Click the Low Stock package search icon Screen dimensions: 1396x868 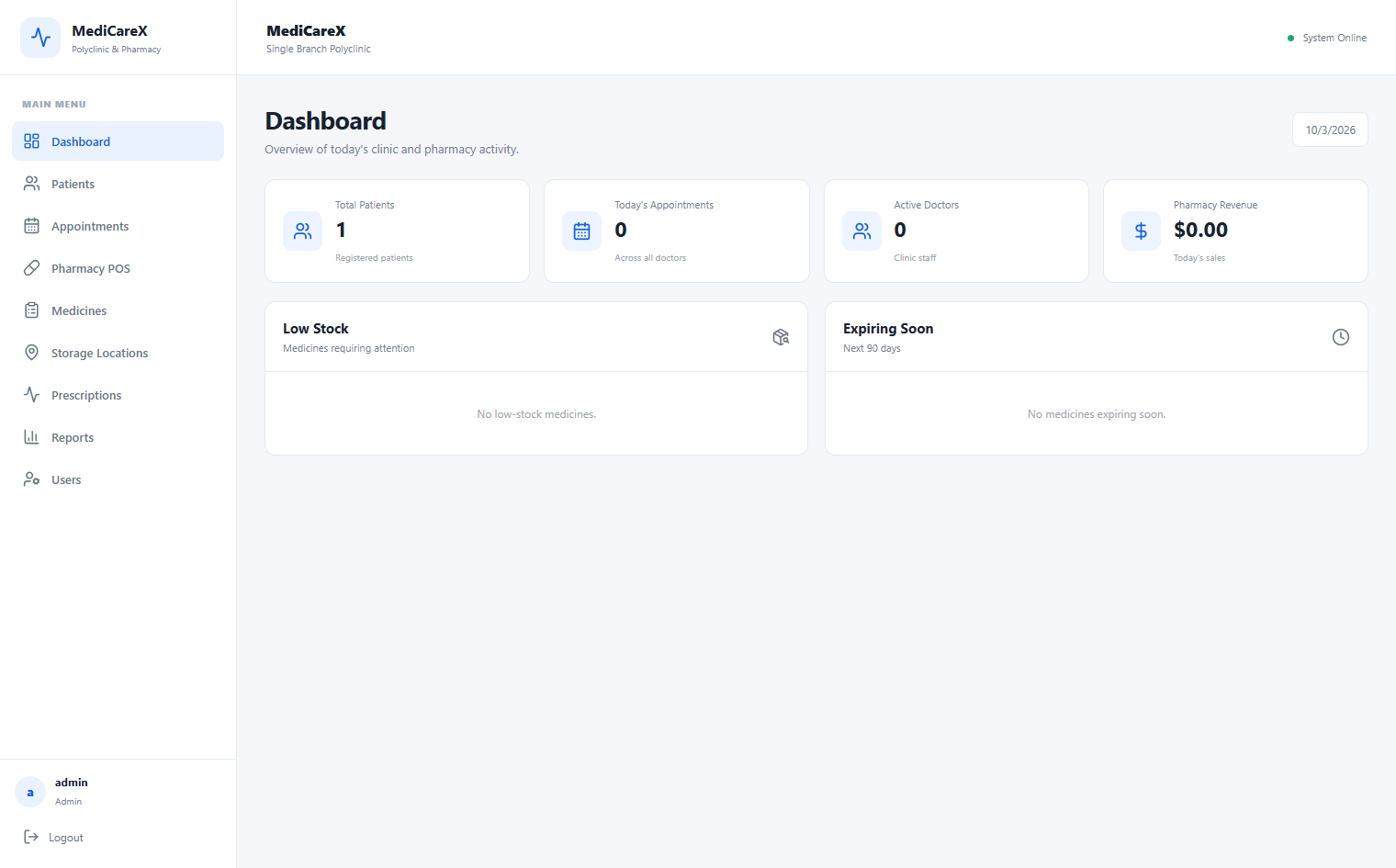(781, 337)
